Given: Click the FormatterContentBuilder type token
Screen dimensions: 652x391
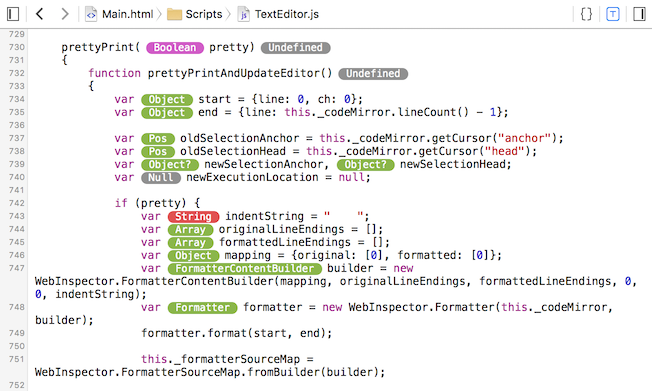Looking at the screenshot, I should click(244, 269).
